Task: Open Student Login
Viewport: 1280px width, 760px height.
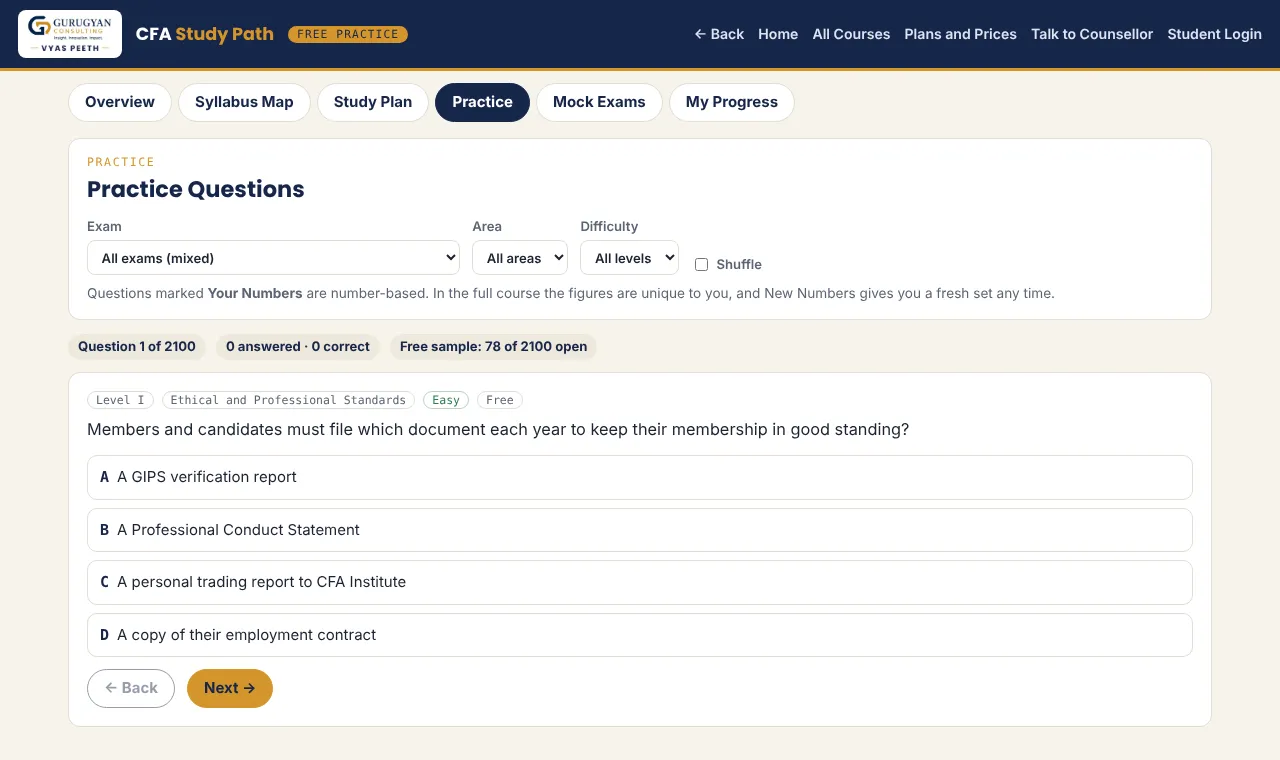Action: pyautogui.click(x=1214, y=34)
